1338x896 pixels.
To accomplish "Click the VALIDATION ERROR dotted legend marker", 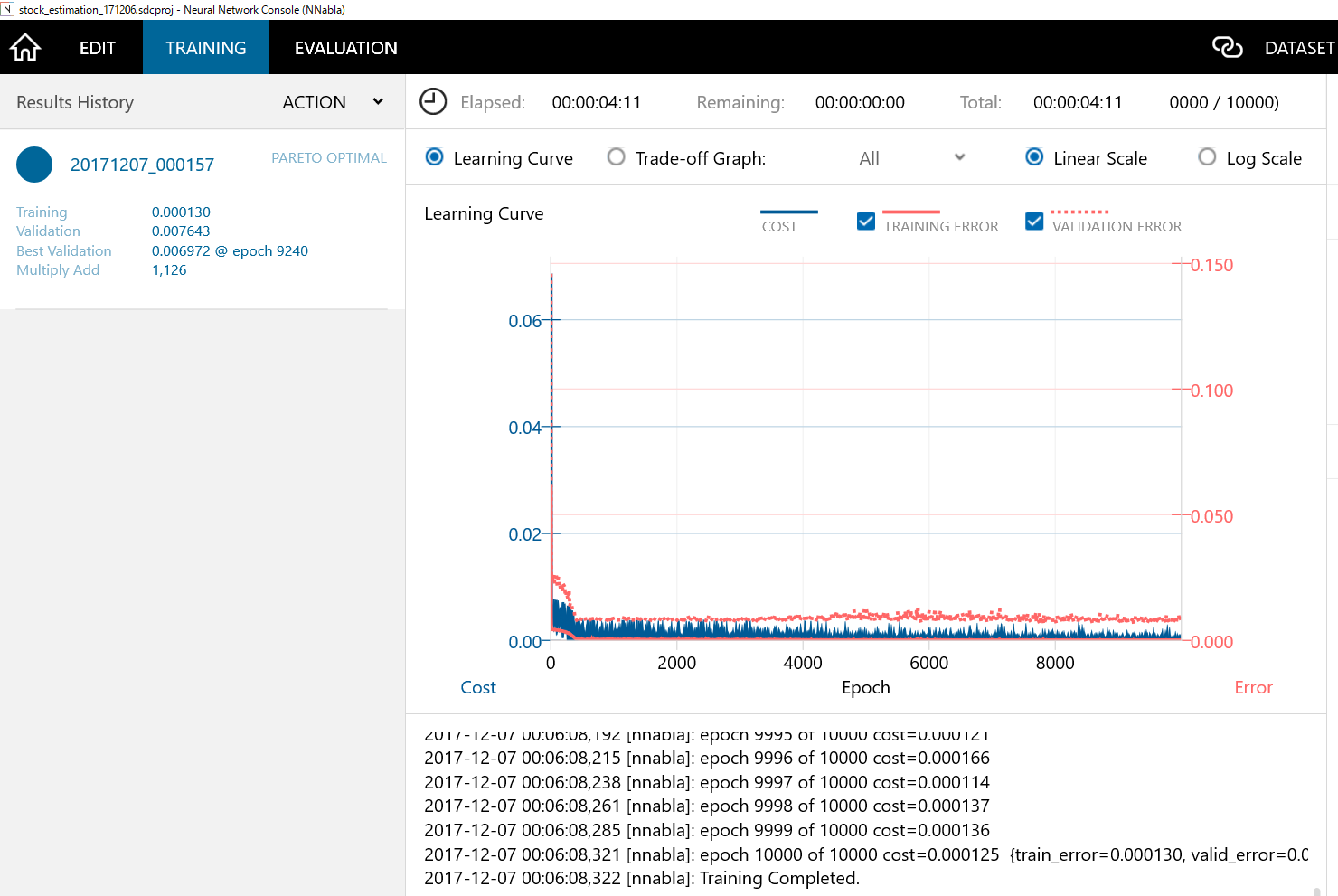I will (x=1078, y=212).
